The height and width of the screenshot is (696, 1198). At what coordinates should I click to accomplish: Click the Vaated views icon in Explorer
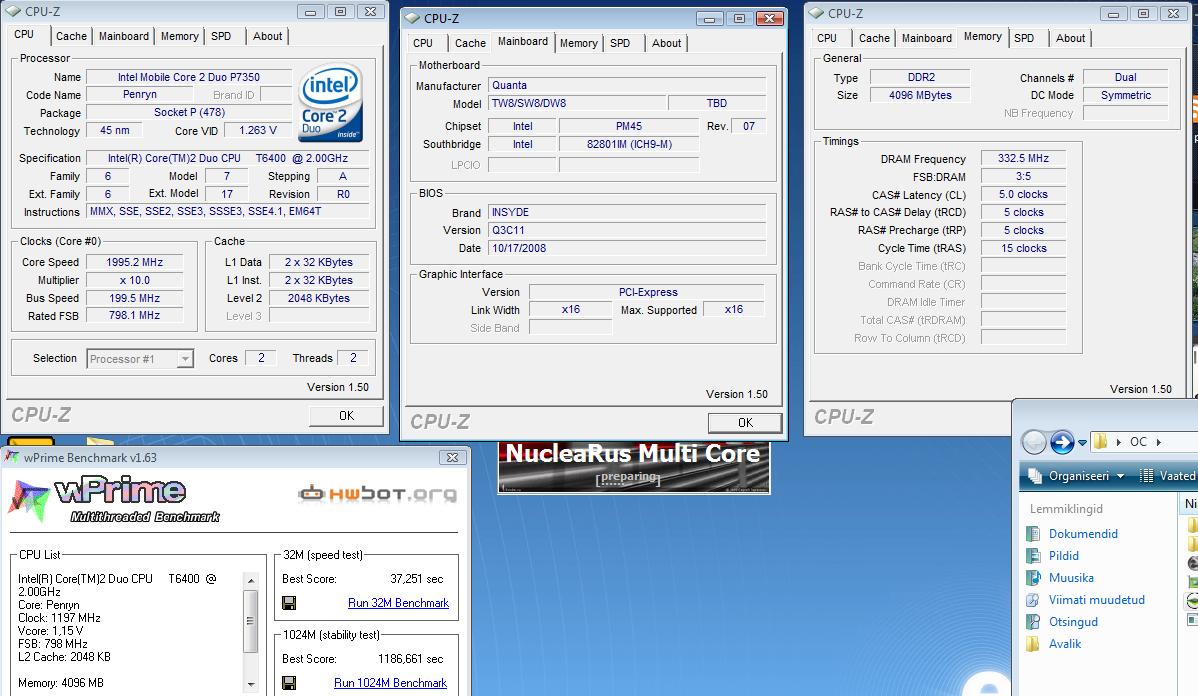point(1146,476)
